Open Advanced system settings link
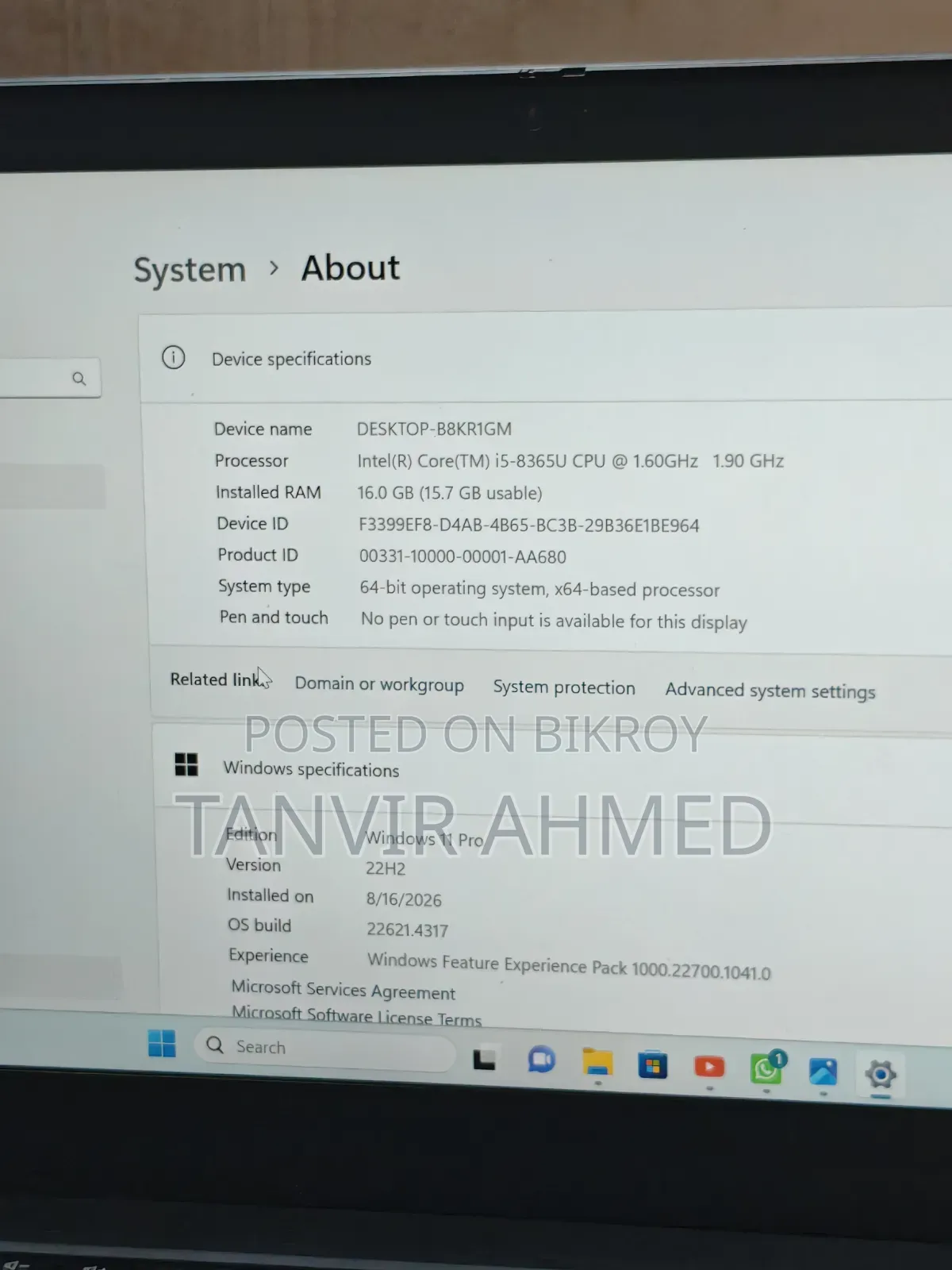The image size is (952, 1270). coord(770,691)
